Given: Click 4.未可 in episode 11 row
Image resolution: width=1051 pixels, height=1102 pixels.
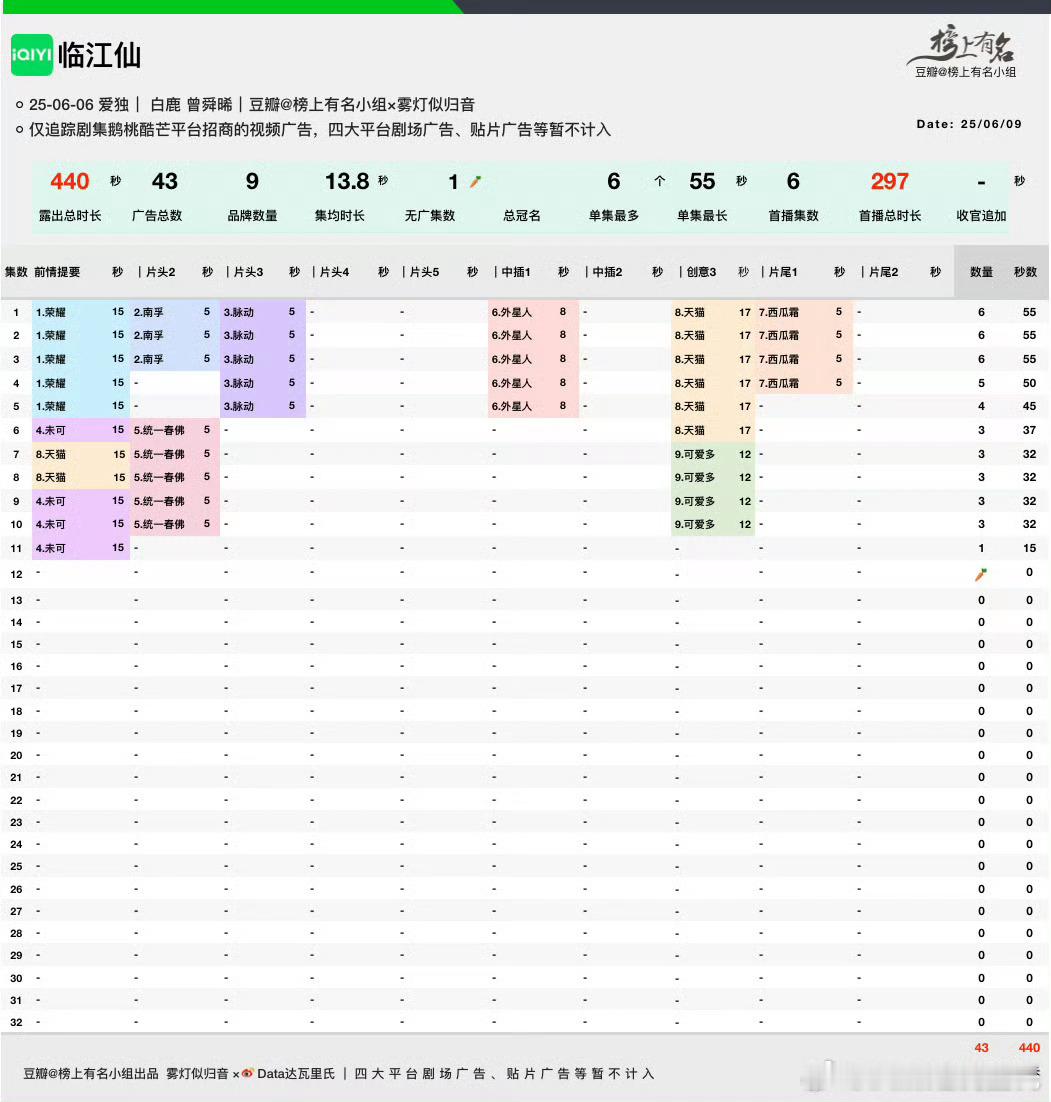Looking at the screenshot, I should tap(51, 548).
